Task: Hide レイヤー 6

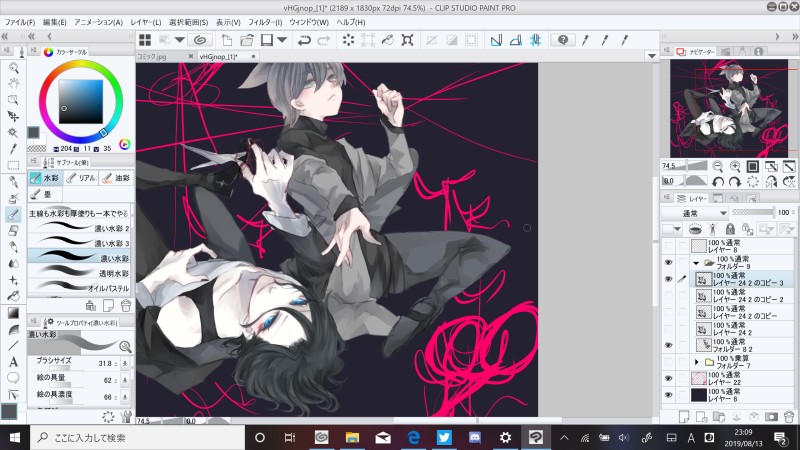Action: point(668,395)
